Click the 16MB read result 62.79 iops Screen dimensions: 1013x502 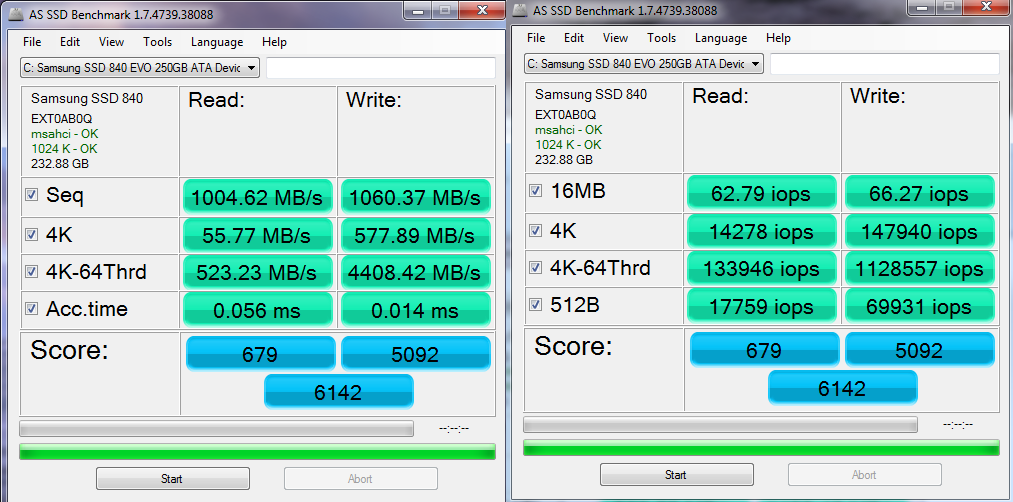tap(762, 193)
